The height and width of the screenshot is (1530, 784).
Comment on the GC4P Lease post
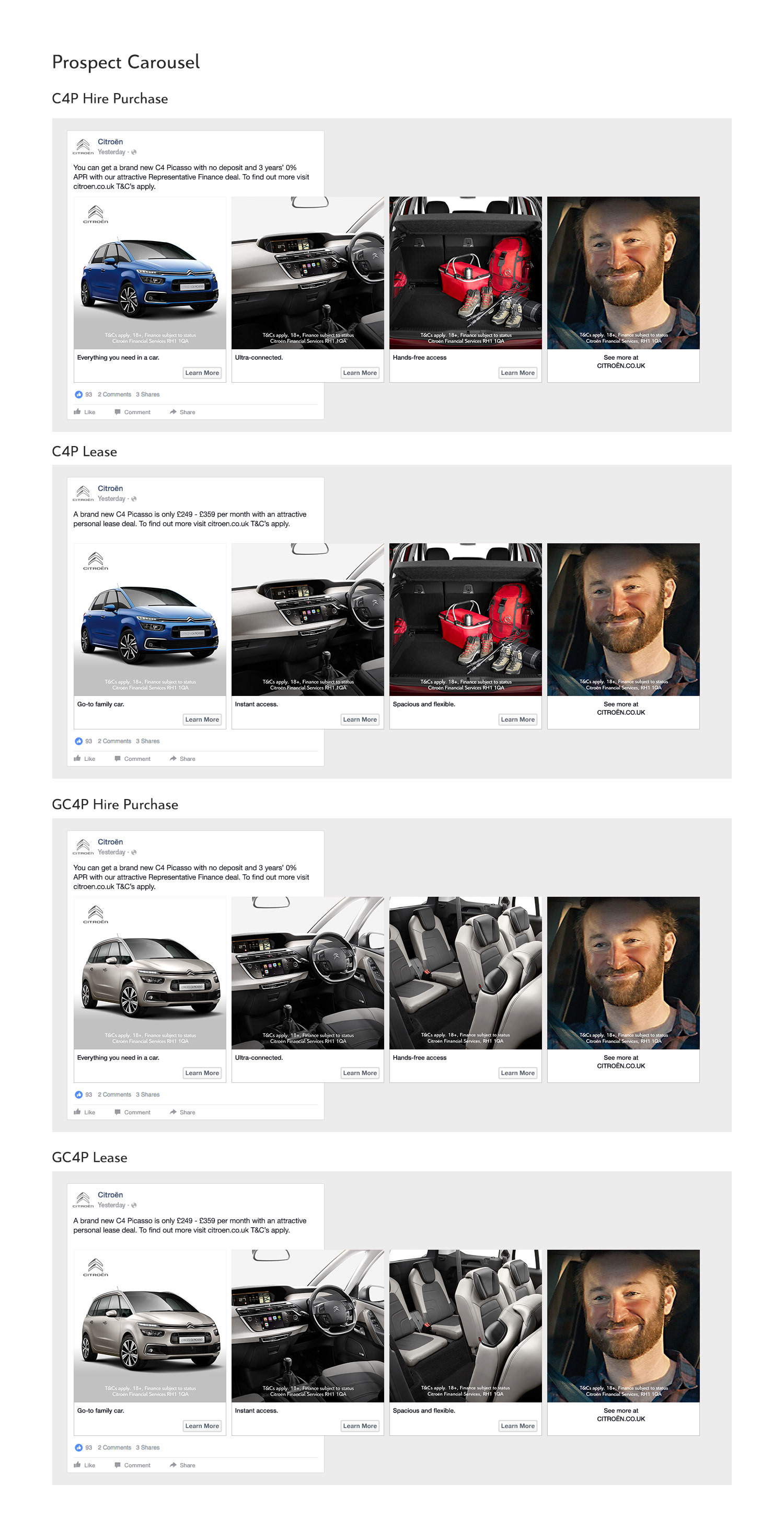pos(132,1465)
